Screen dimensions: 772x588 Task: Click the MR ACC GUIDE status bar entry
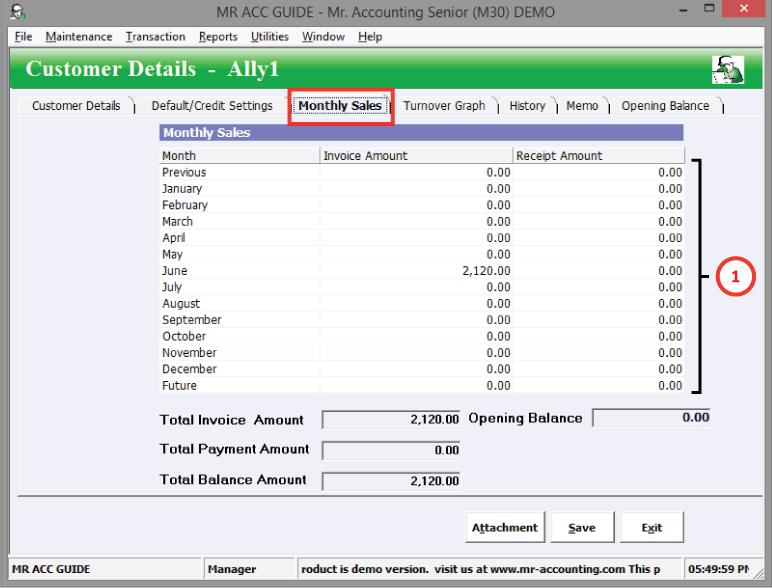[x=105, y=569]
